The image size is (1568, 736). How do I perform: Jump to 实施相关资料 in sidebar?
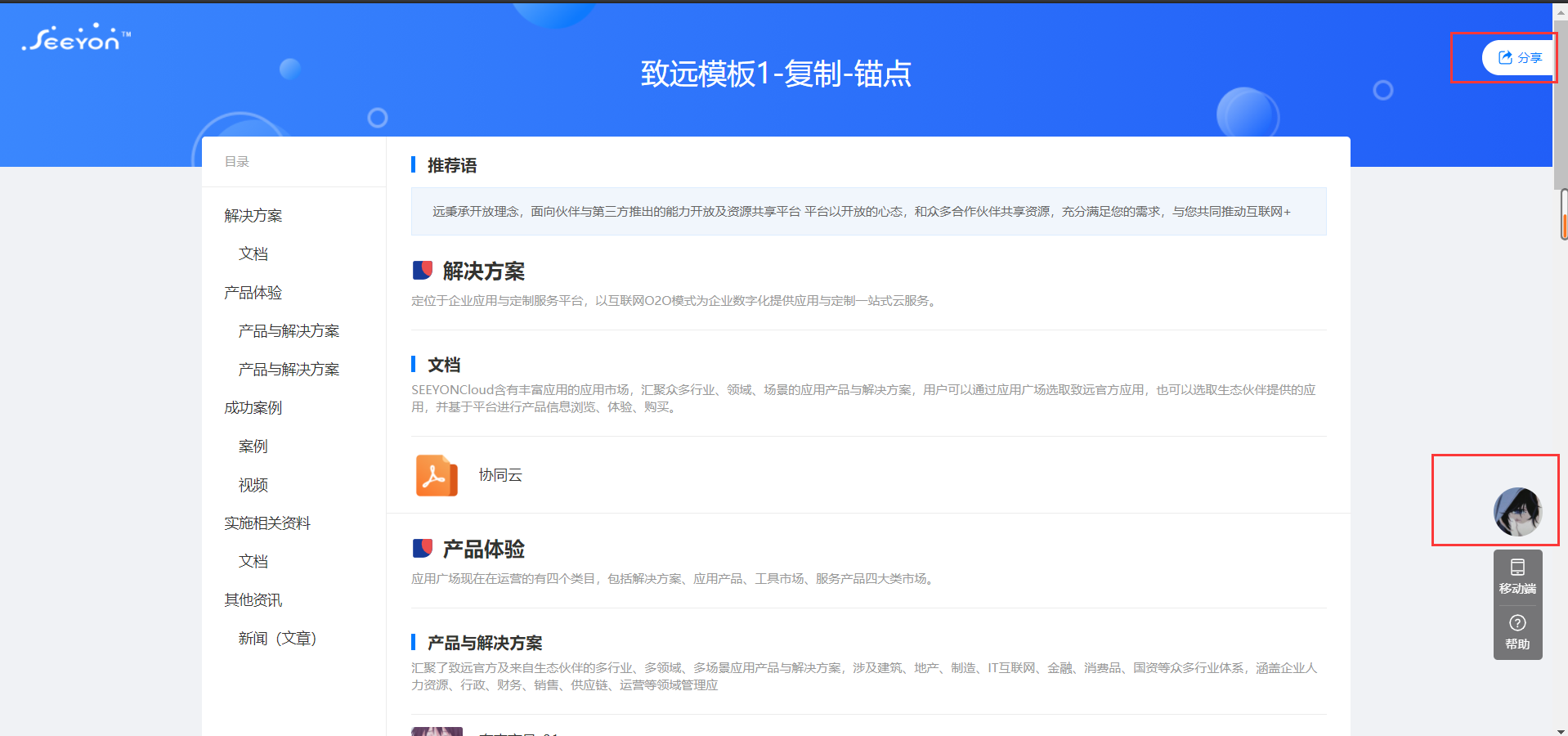267,523
